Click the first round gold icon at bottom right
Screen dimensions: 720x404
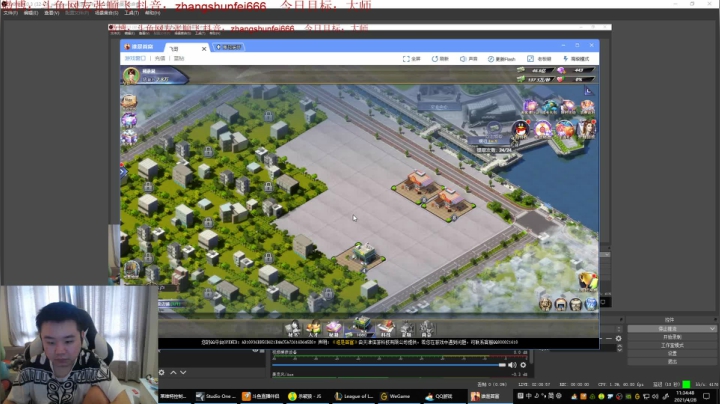545,304
